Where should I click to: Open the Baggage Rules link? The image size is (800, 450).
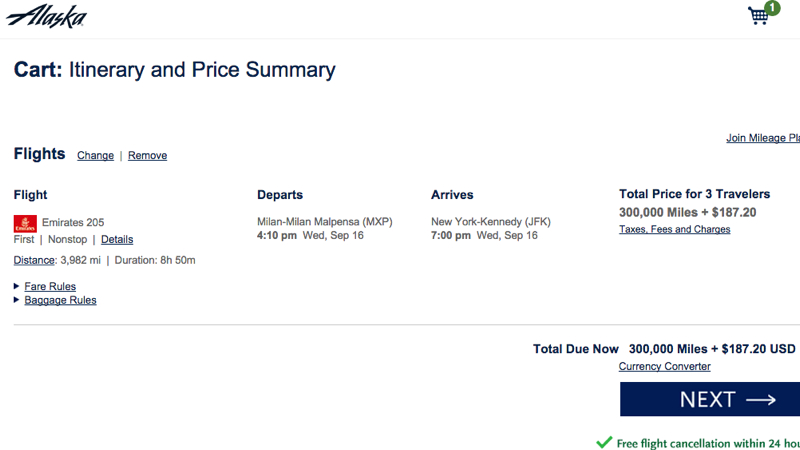(x=60, y=300)
